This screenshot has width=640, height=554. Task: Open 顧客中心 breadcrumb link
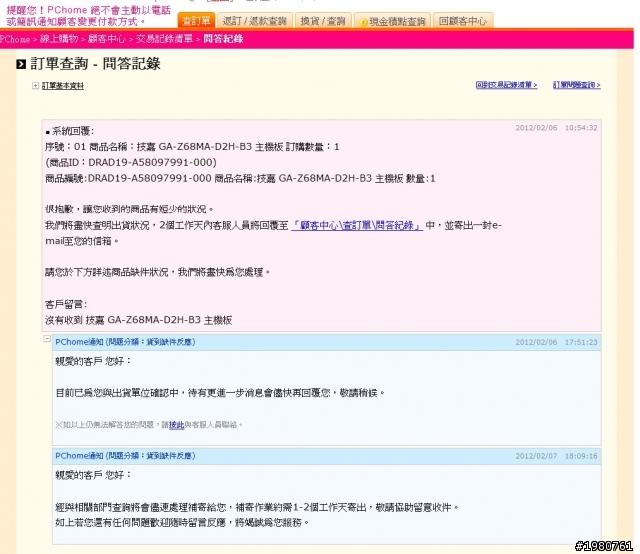[x=107, y=39]
